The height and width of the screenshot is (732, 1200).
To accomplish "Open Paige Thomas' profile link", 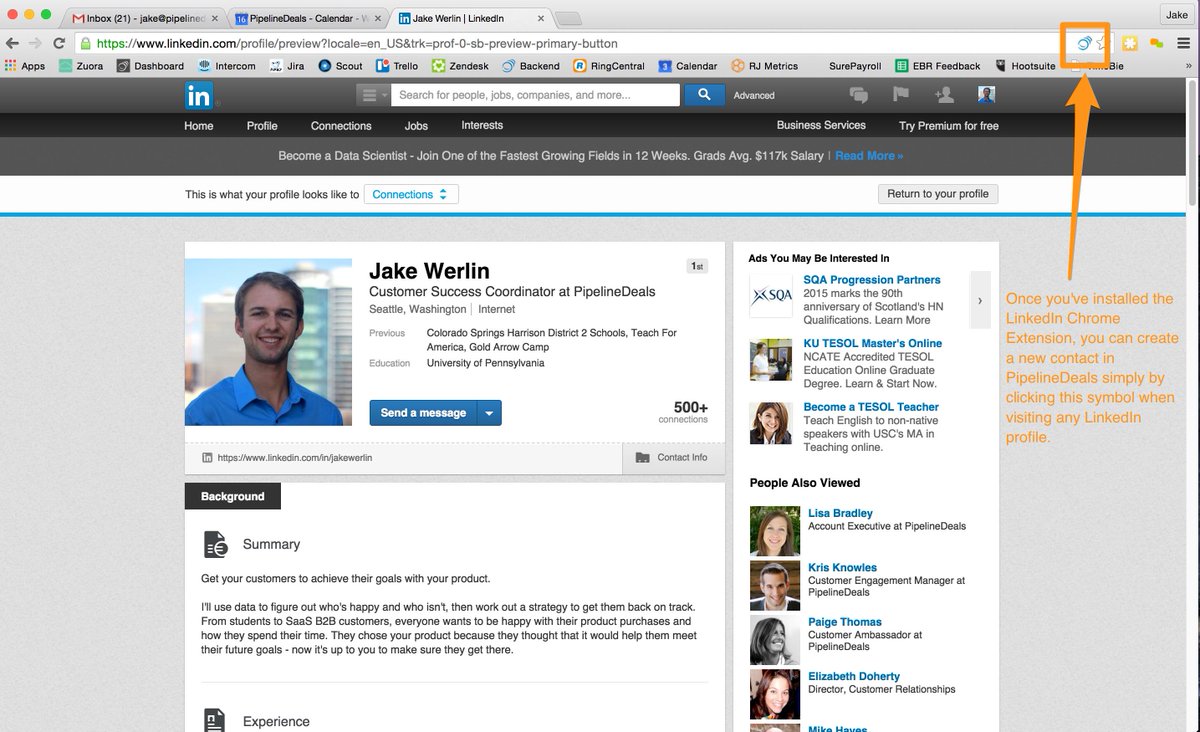I will [846, 622].
